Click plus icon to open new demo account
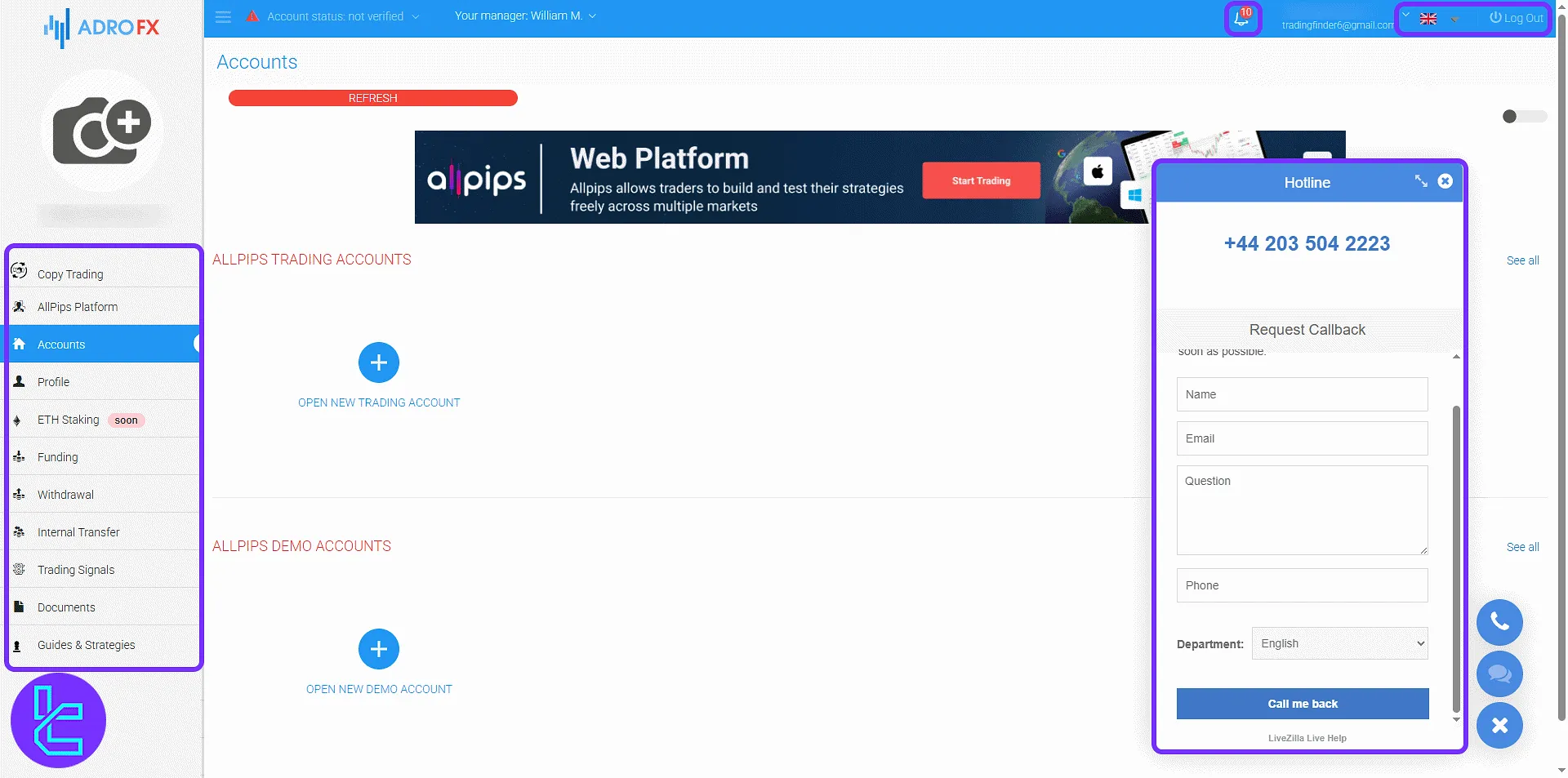The height and width of the screenshot is (778, 1568). pos(379,649)
